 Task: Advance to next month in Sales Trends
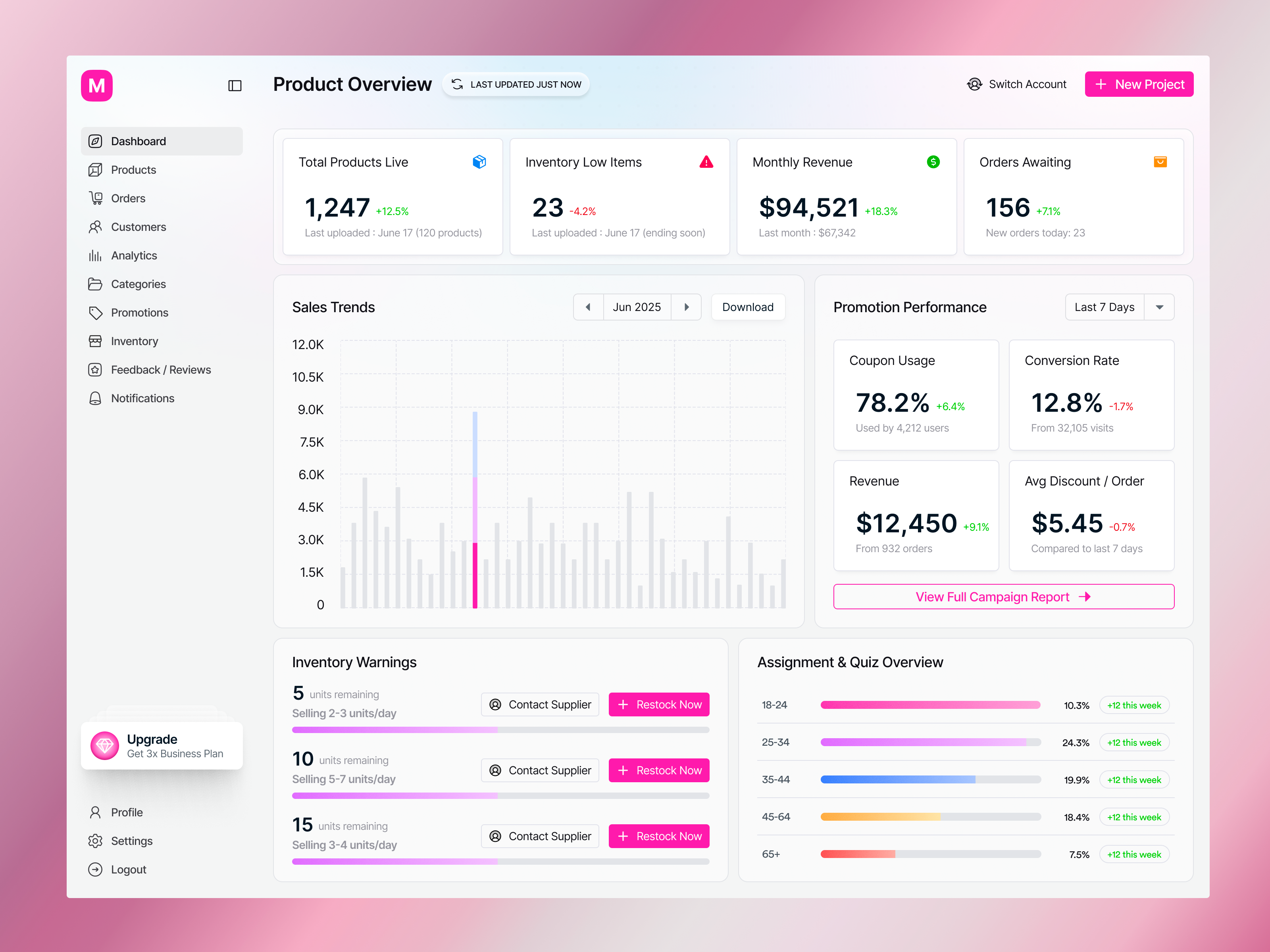pos(687,307)
